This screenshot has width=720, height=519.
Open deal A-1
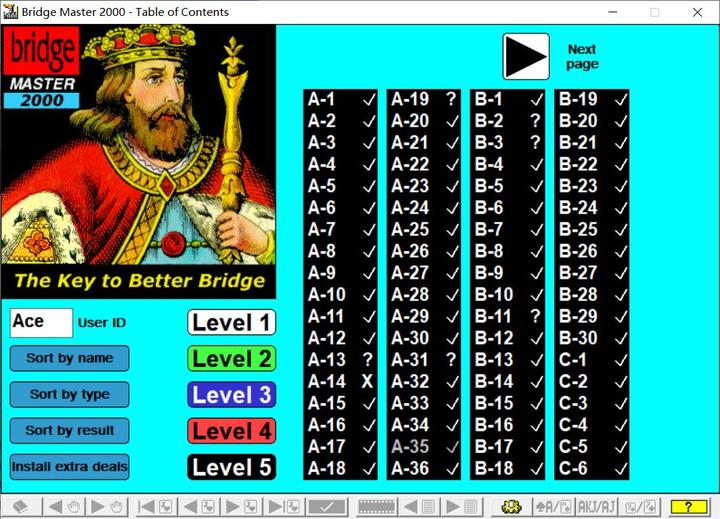340,99
